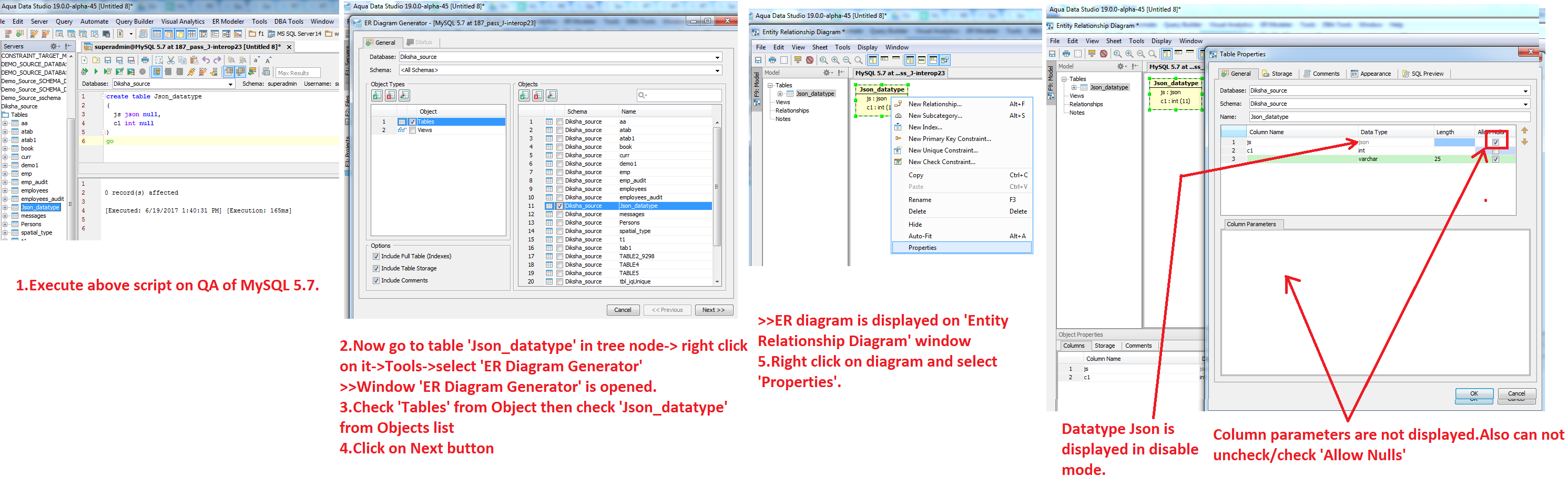
Task: Click Invert Selection icon under Objects
Action: [x=552, y=95]
